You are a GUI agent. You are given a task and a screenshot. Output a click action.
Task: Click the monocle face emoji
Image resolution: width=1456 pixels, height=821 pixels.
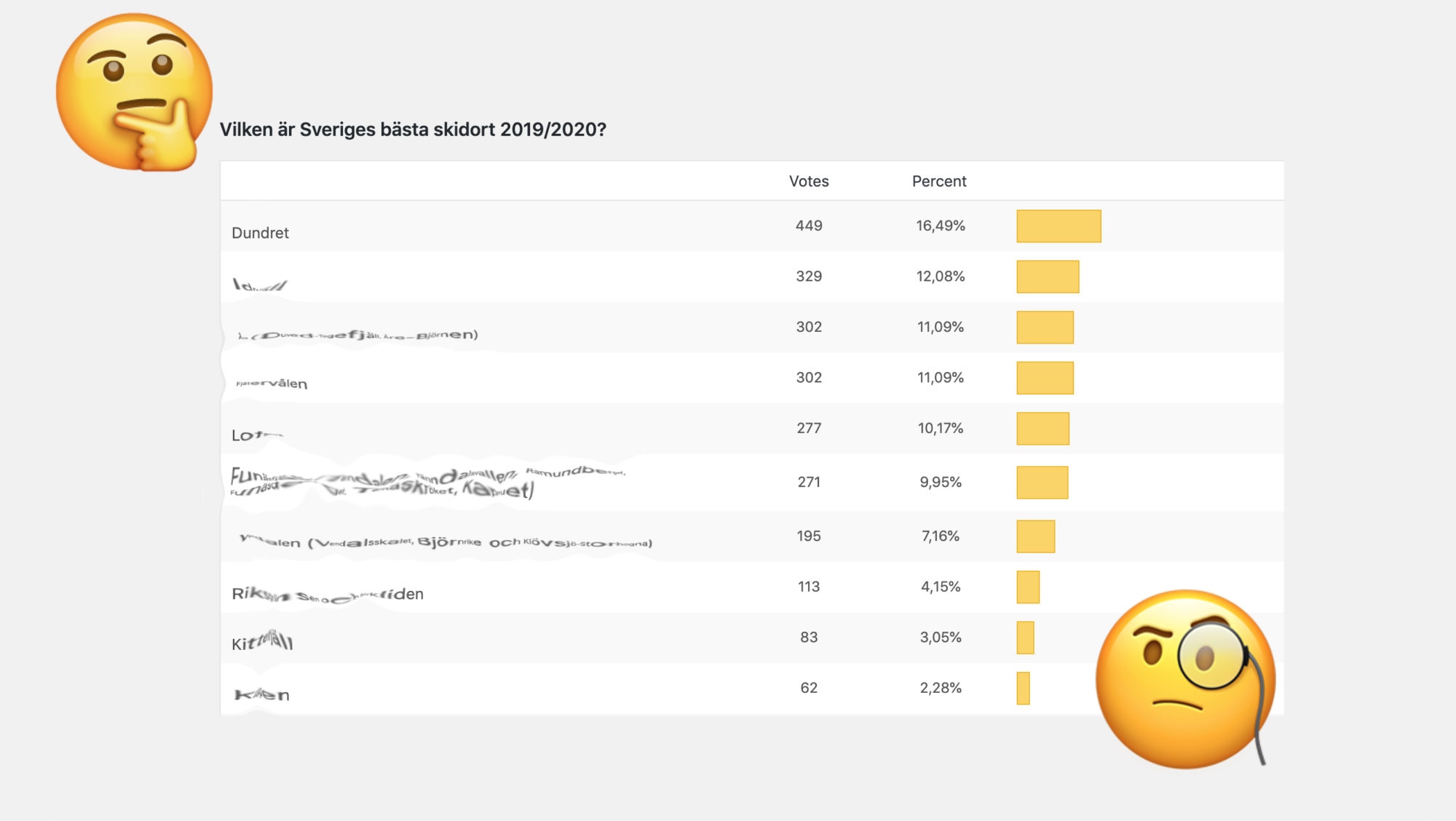coord(1185,678)
